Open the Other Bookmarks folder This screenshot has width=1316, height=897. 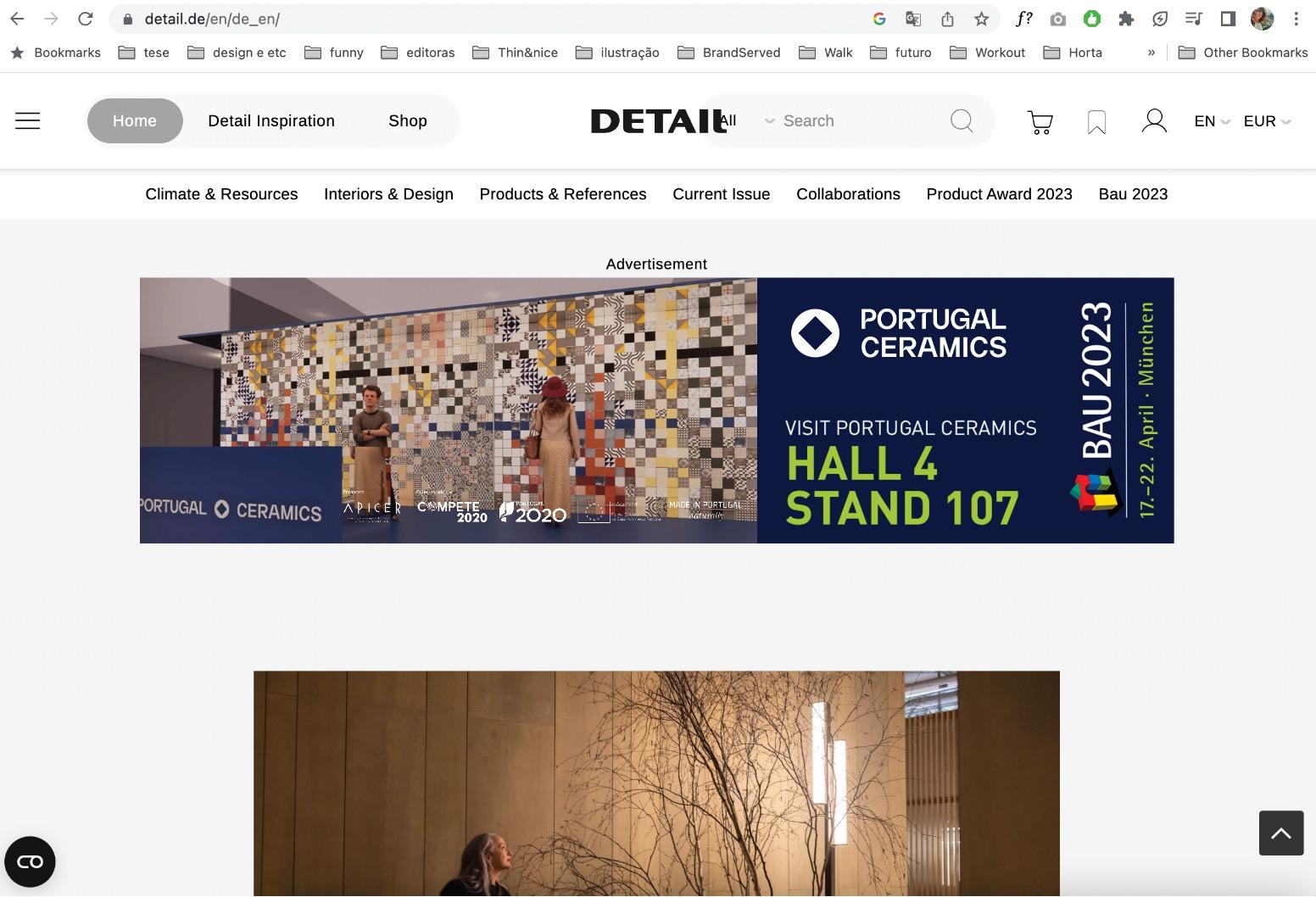point(1243,53)
